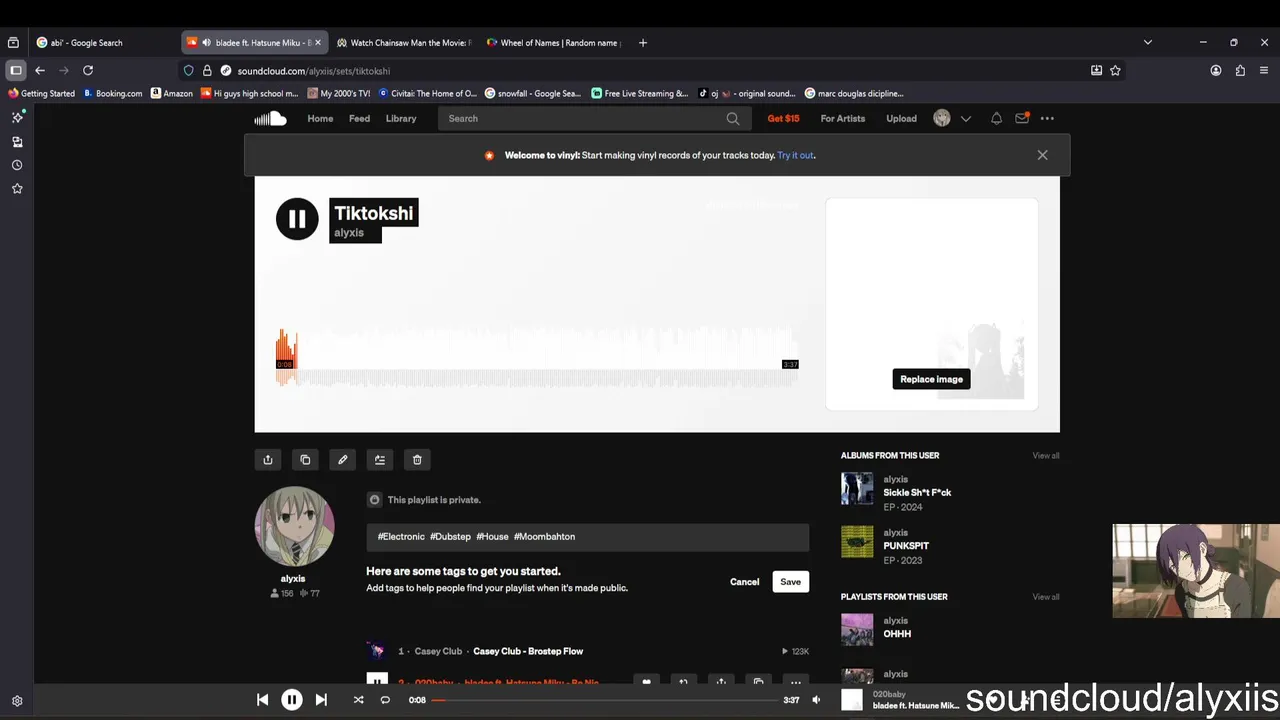The width and height of the screenshot is (1280, 720).
Task: Mute the volume in the player bar
Action: [816, 700]
